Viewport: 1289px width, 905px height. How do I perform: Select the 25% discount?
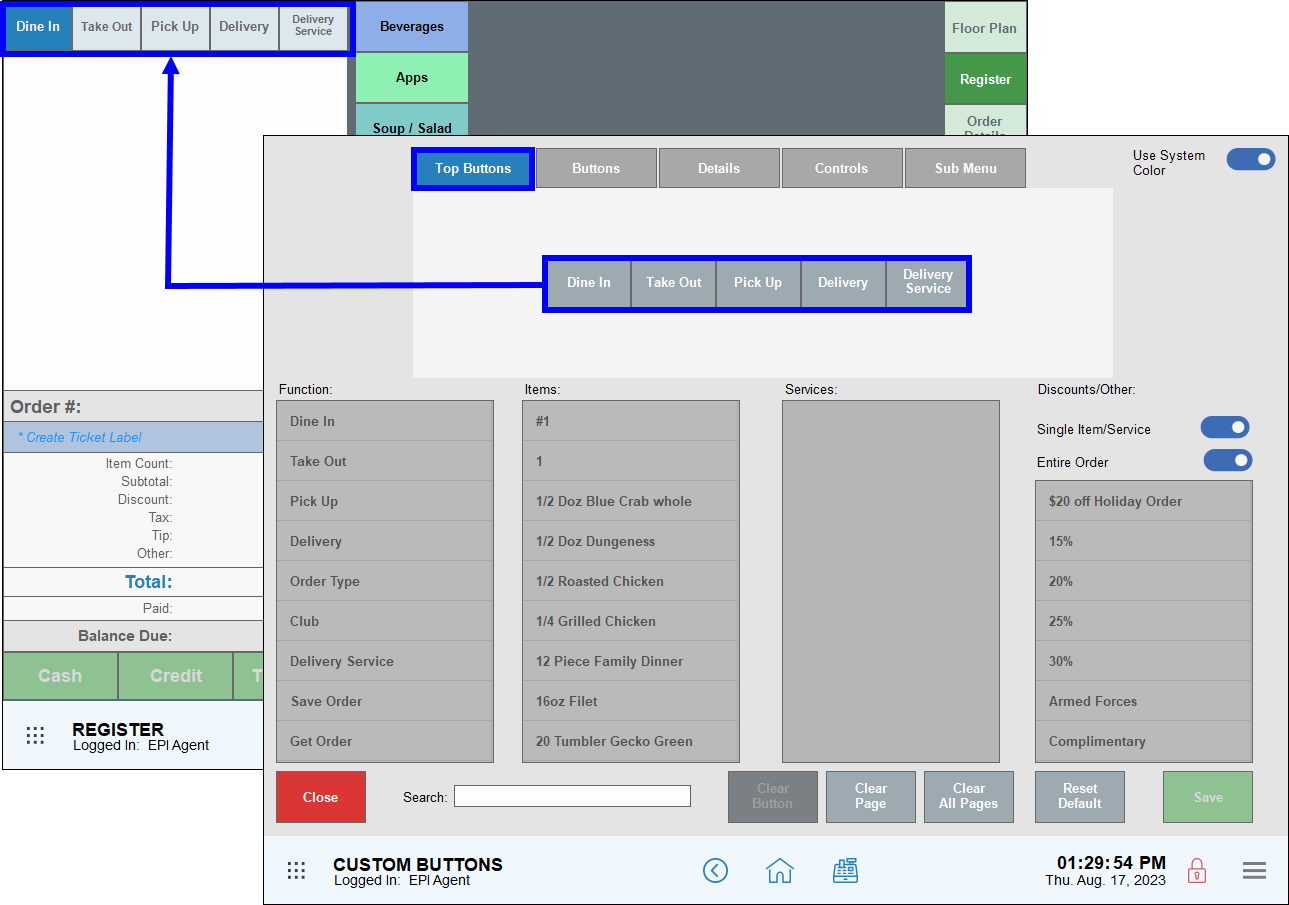click(1144, 621)
